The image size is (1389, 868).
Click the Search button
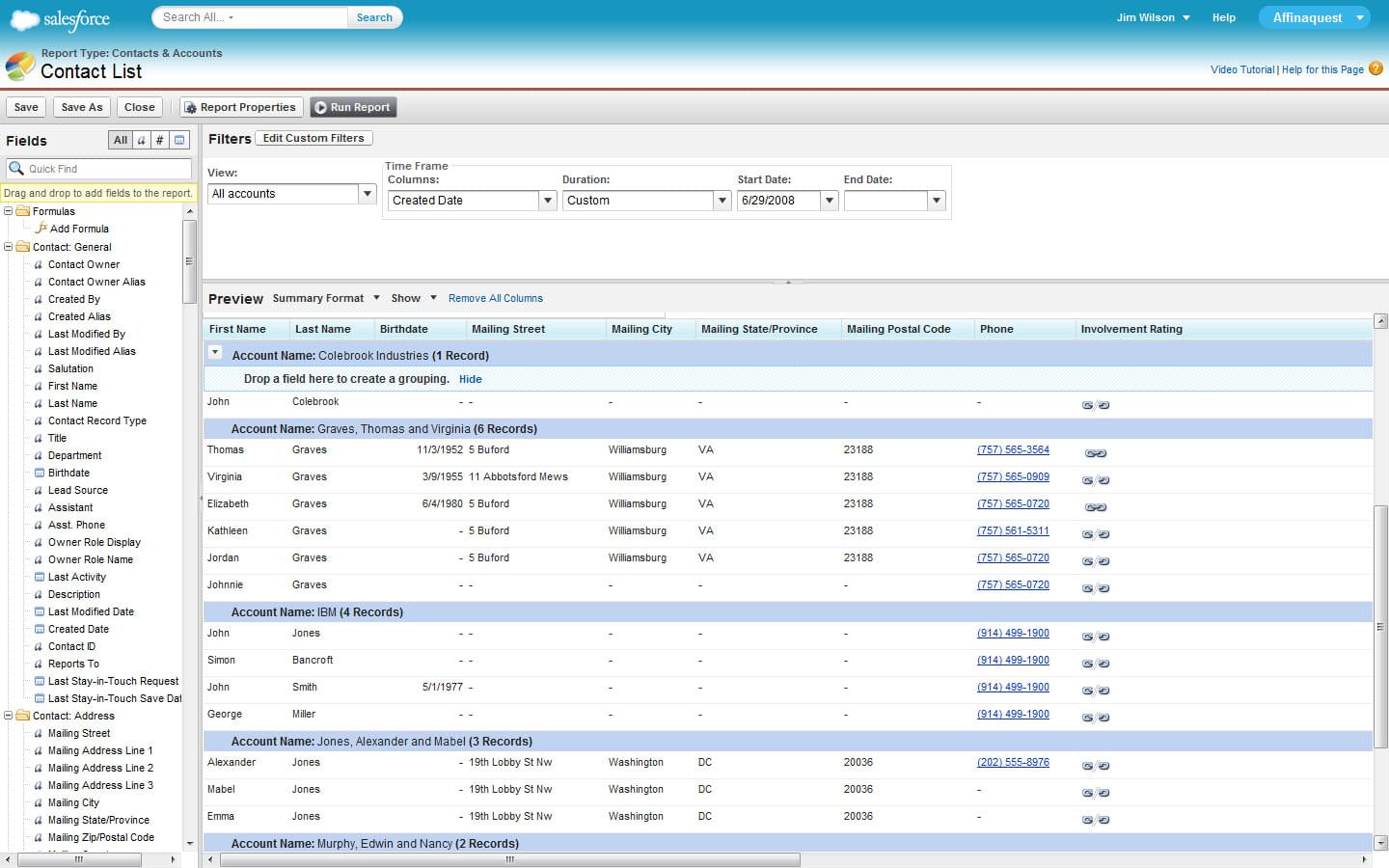click(x=374, y=17)
